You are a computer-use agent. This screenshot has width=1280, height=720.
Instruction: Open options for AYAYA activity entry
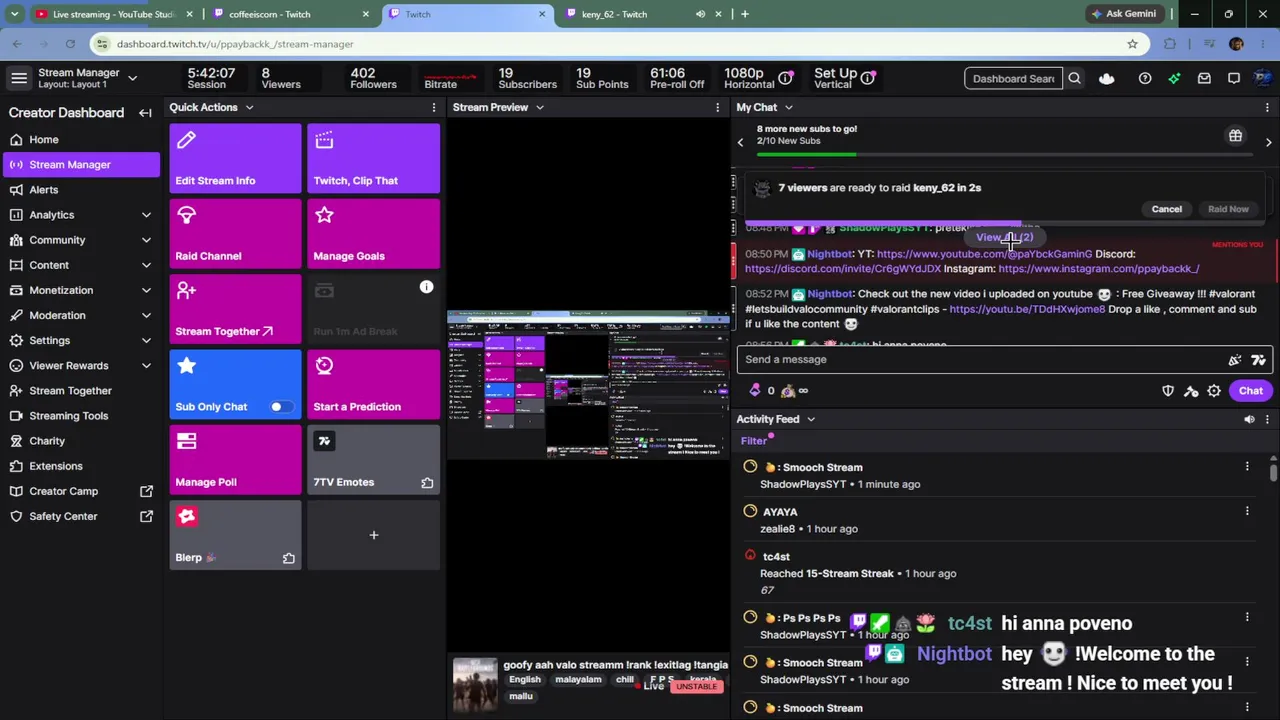1247,511
